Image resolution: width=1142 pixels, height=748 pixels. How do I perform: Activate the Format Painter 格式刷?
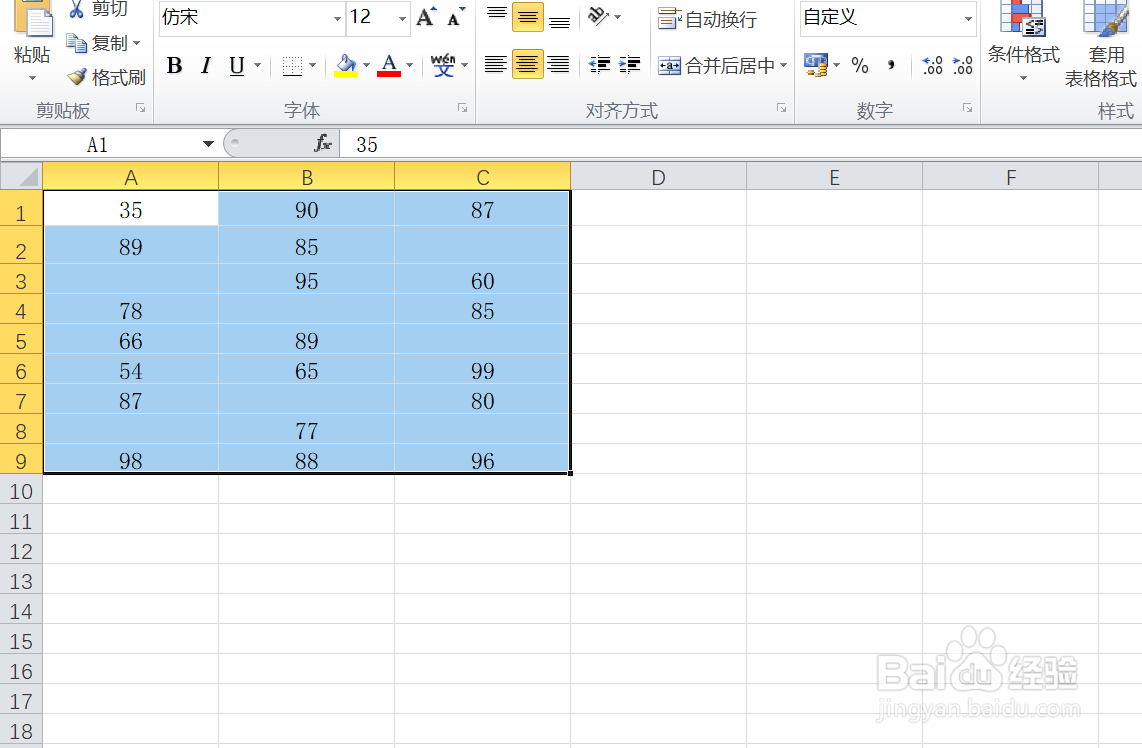click(106, 77)
